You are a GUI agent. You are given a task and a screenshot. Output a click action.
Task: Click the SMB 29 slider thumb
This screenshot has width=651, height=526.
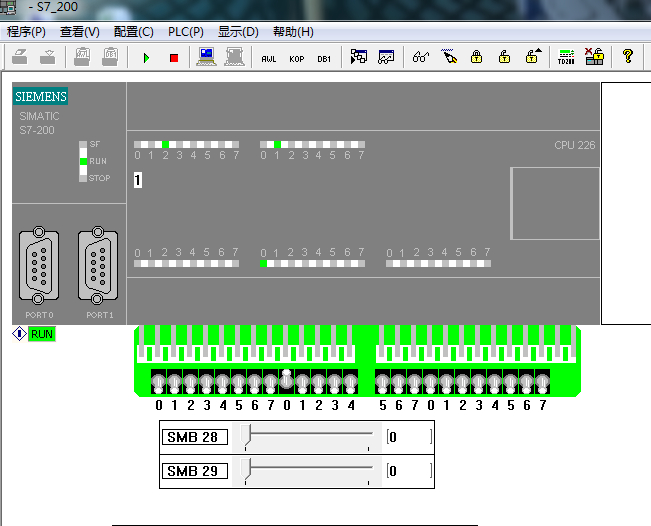[x=246, y=469]
